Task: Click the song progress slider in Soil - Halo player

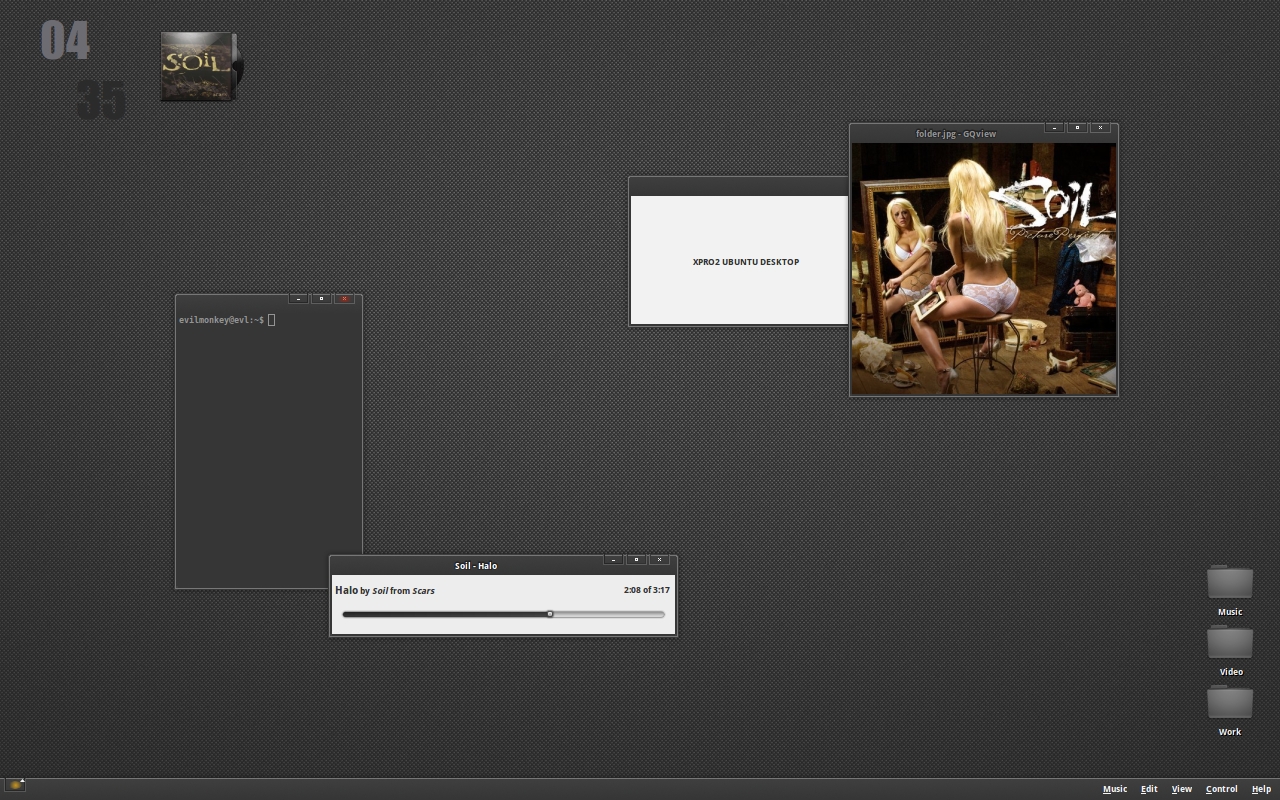Action: 503,614
